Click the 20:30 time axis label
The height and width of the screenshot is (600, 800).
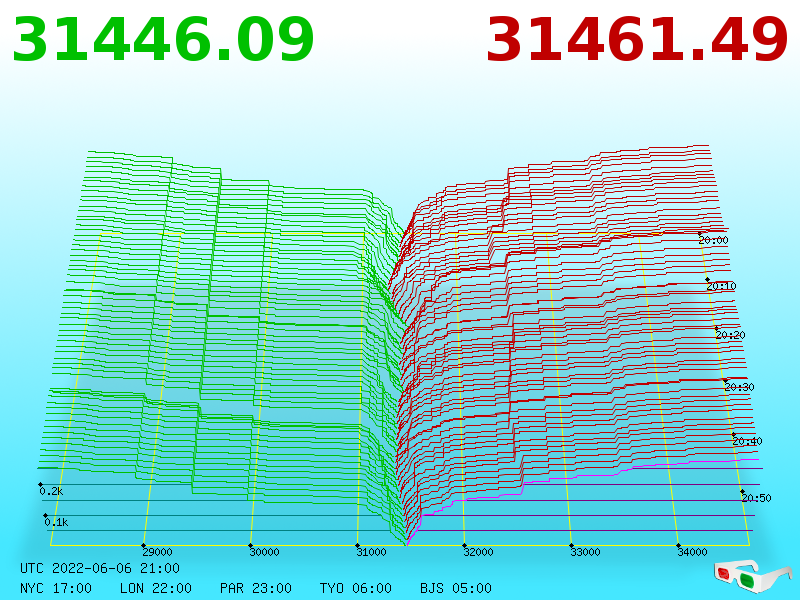(x=739, y=387)
